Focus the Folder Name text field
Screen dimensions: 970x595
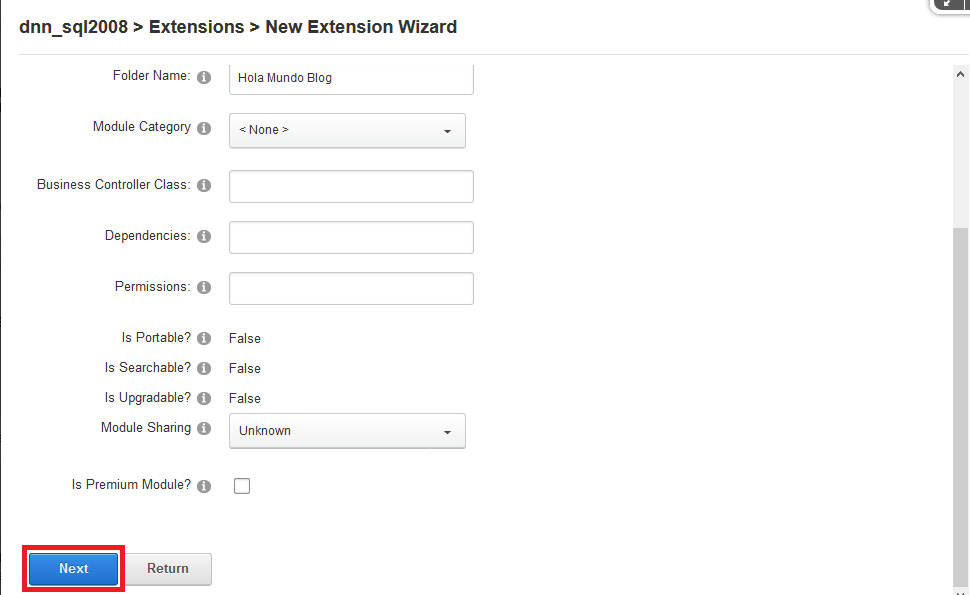coord(351,79)
